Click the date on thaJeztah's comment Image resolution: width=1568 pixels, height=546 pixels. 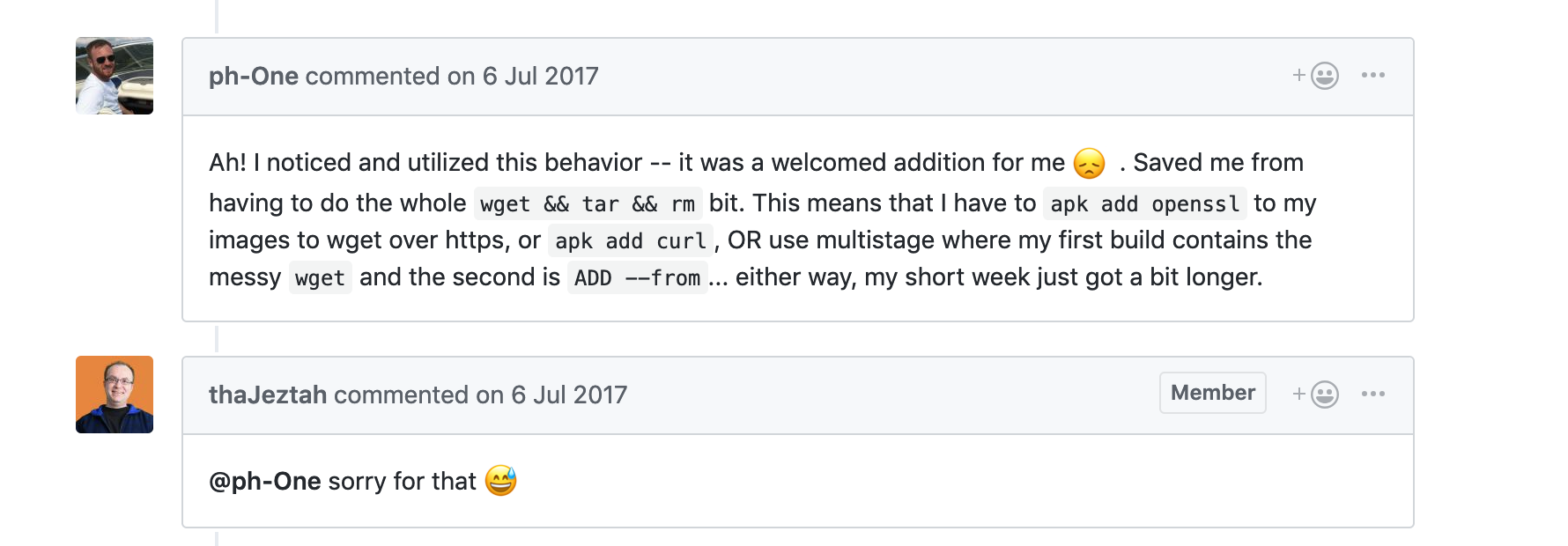569,395
